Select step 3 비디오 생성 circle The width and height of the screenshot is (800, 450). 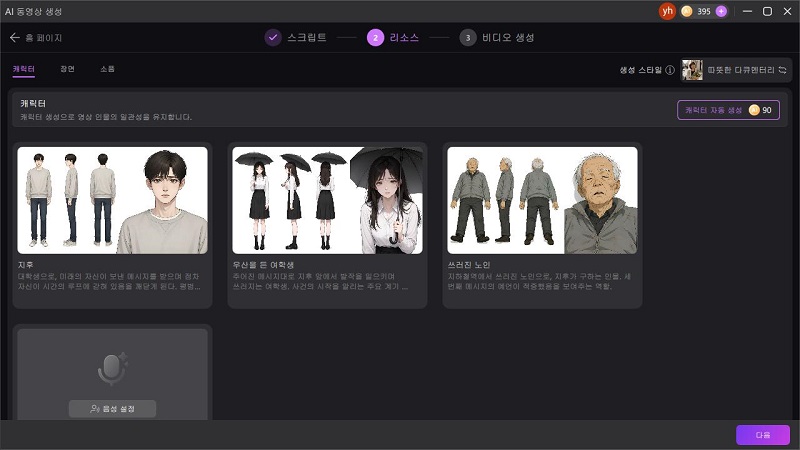(468, 37)
